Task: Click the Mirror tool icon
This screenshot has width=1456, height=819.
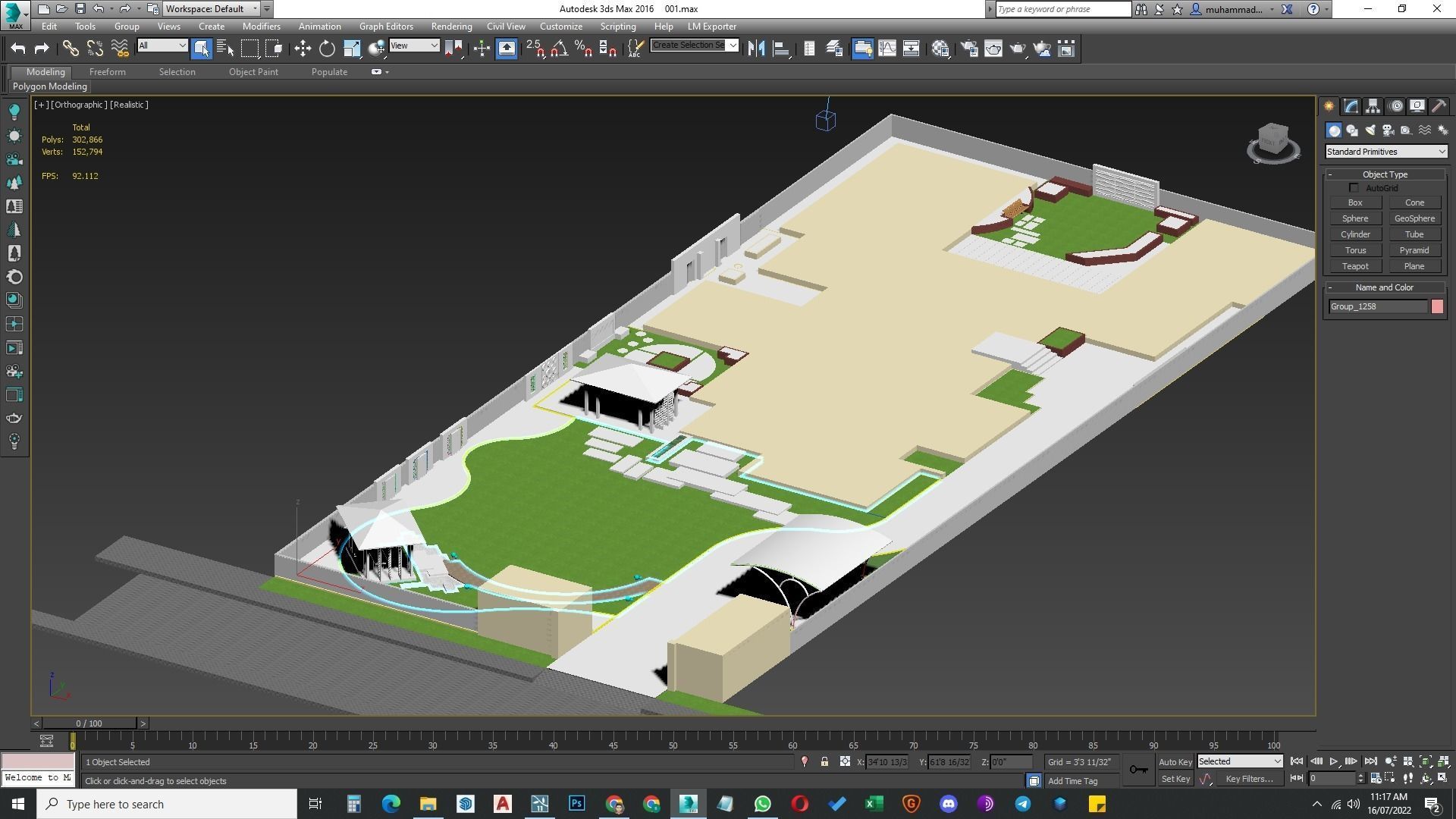Action: coord(756,49)
